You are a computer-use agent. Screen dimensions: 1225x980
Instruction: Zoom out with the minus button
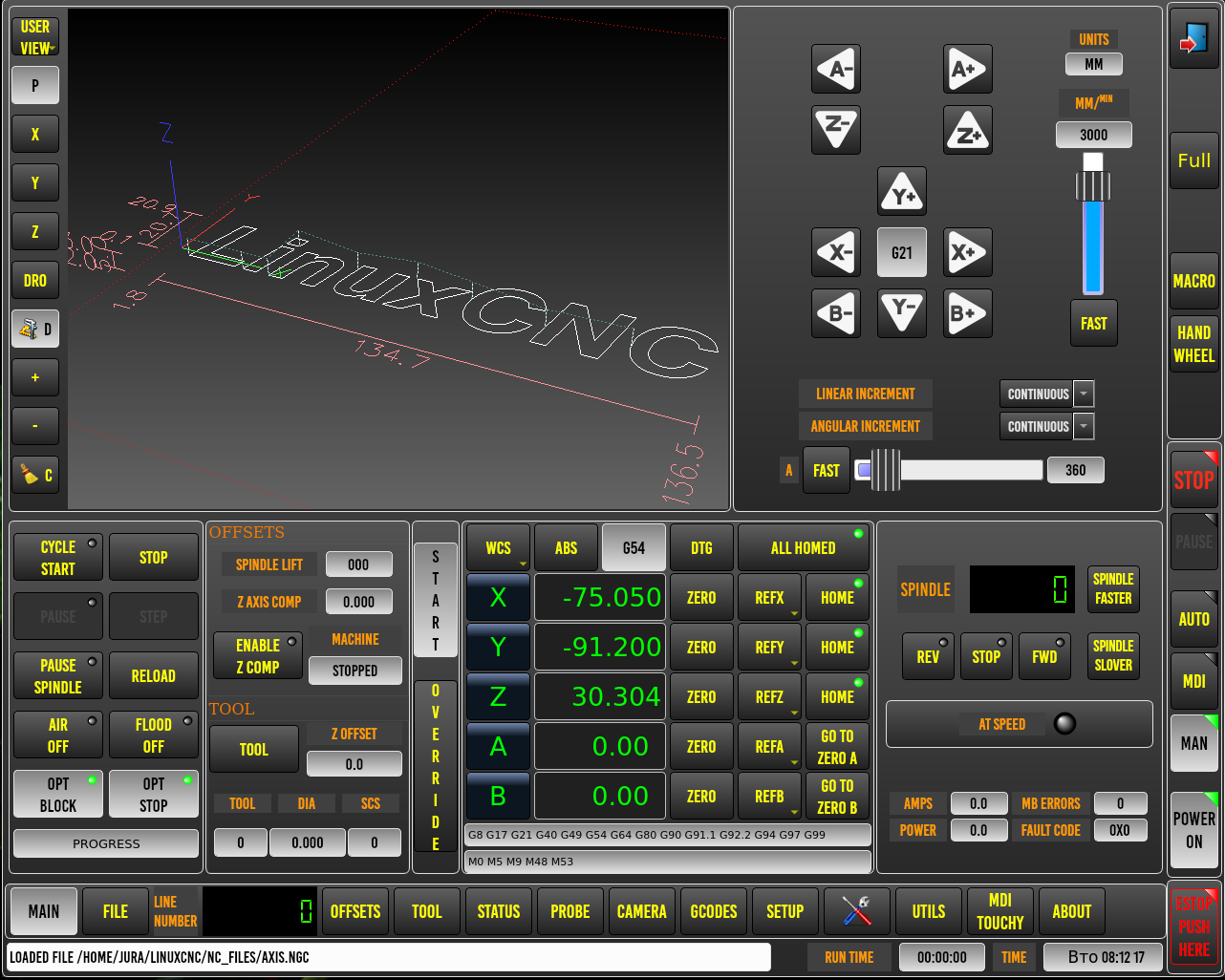(35, 427)
